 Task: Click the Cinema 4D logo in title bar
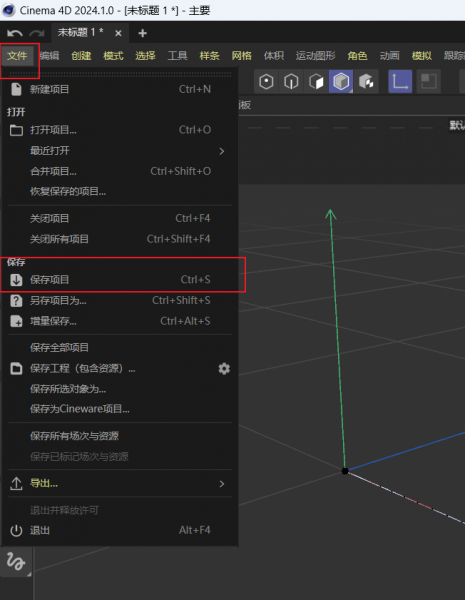tap(8, 10)
